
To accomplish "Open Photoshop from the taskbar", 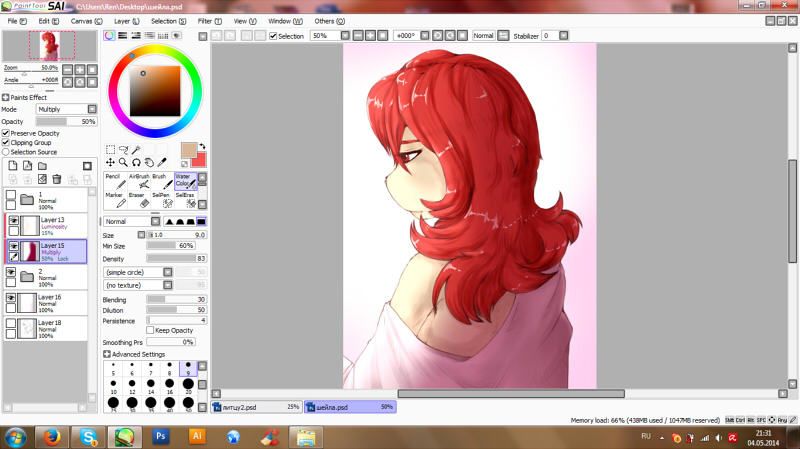I will [161, 437].
